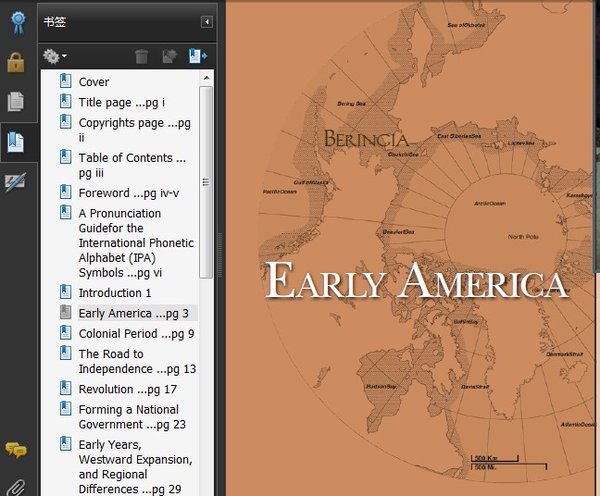Open the Table of Contents bookmark
The image size is (600, 496).
click(x=132, y=165)
